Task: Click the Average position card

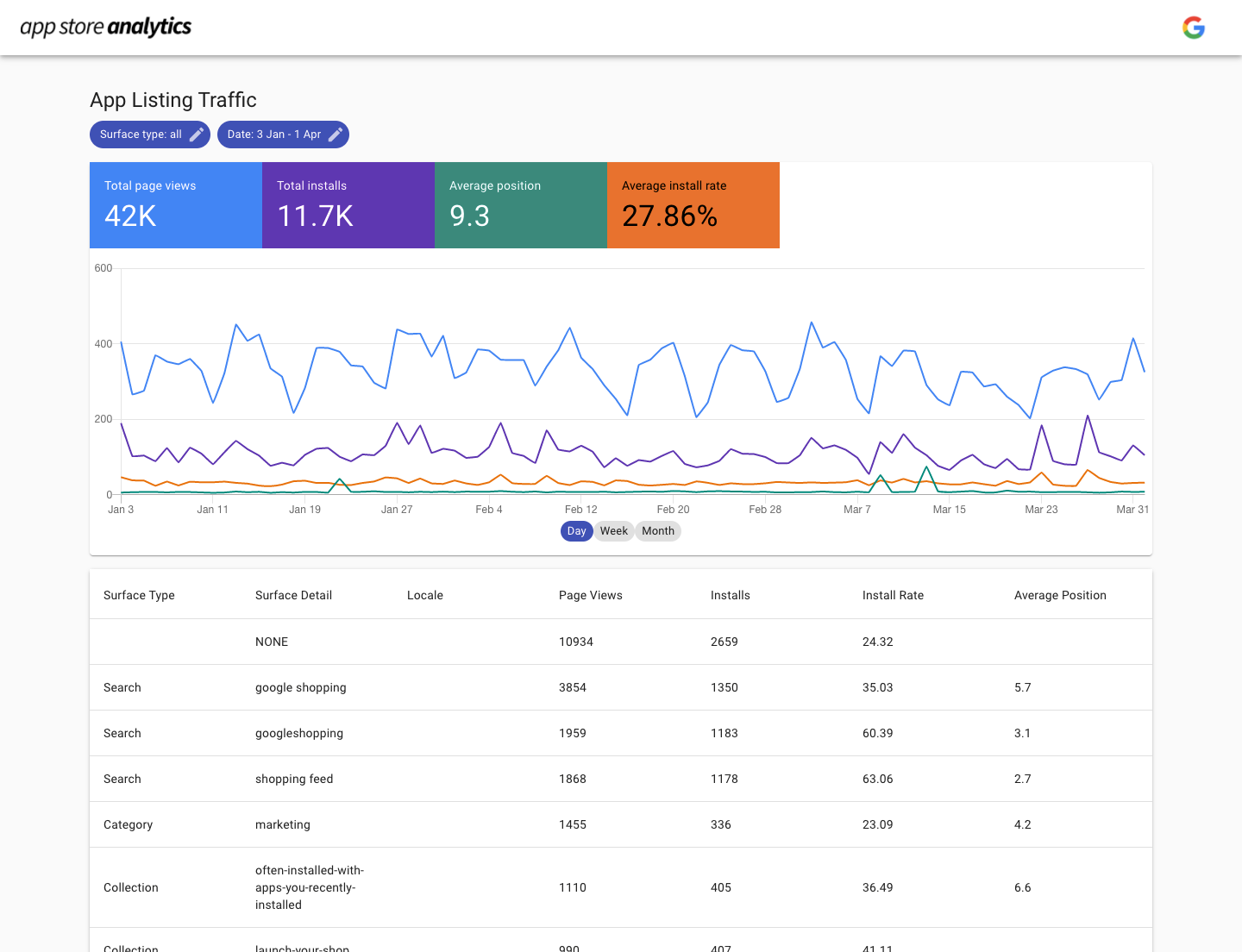Action: pos(520,205)
